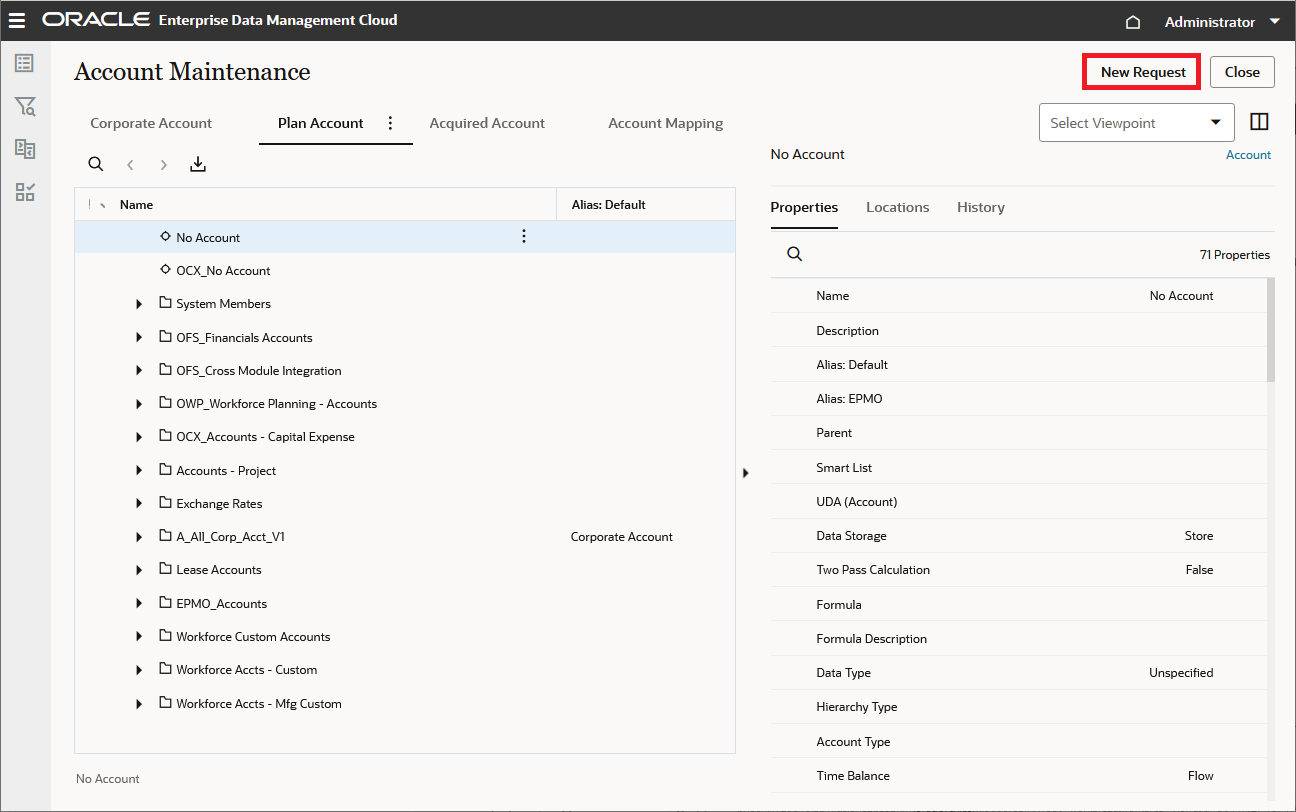Select the Lease Accounts tree row
Screen dimensions: 1296x812
405,570
